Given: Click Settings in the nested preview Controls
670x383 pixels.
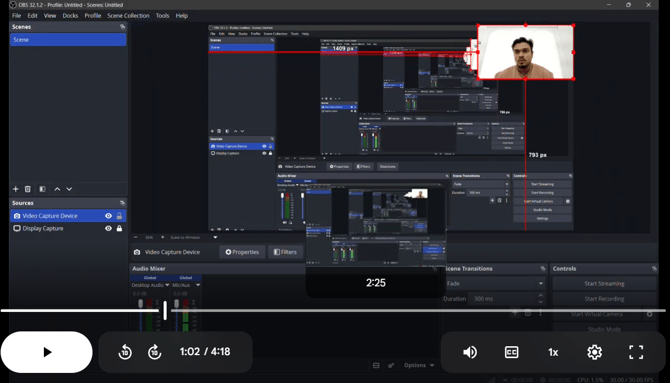Looking at the screenshot, I should 542,218.
